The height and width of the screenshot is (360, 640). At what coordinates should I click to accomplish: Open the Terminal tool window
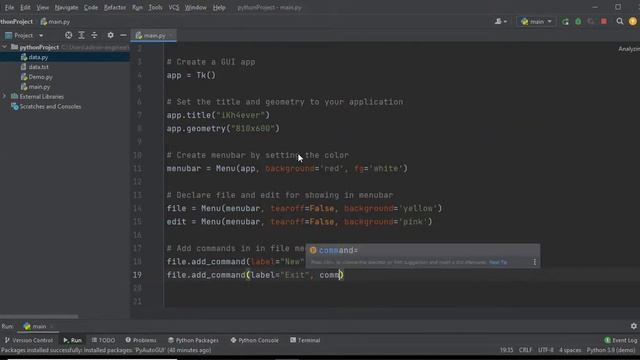pyautogui.click(x=305, y=340)
